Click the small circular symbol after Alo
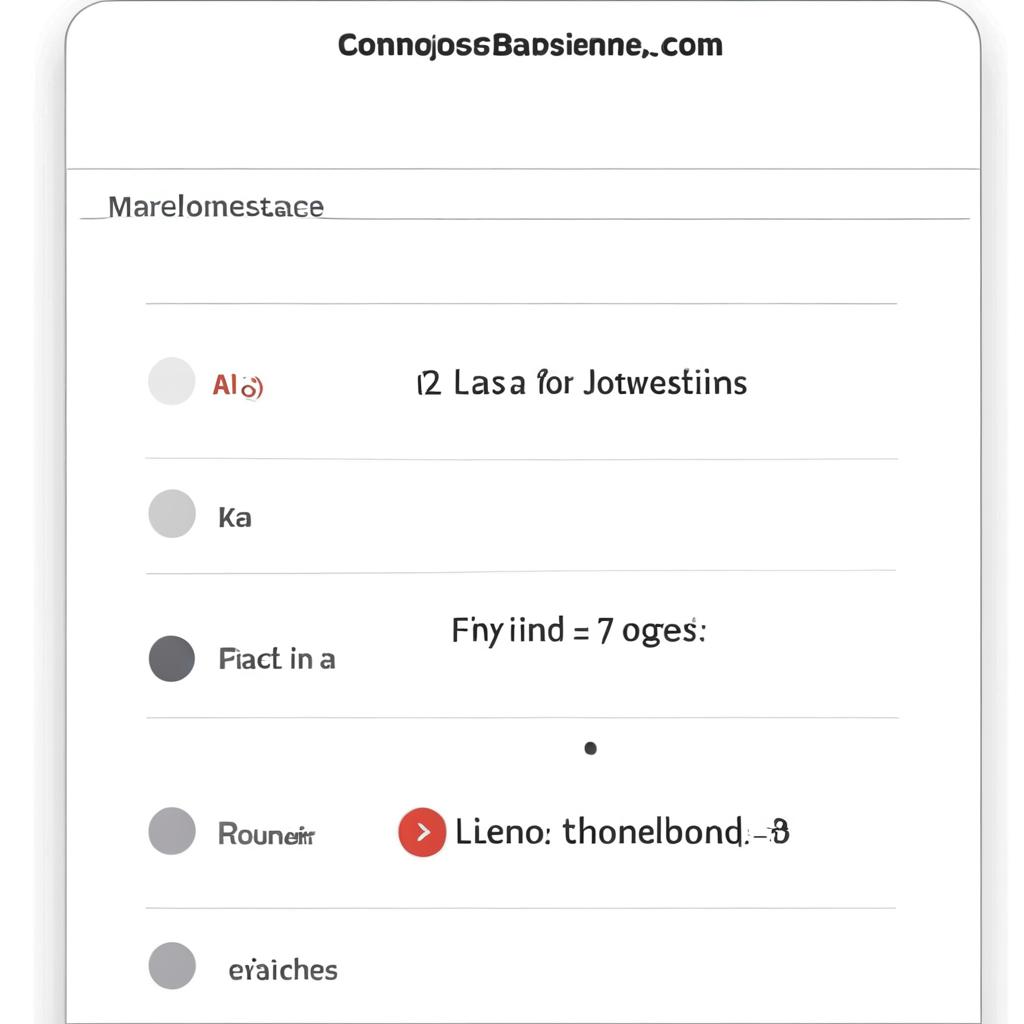This screenshot has width=1024, height=1024. [252, 387]
